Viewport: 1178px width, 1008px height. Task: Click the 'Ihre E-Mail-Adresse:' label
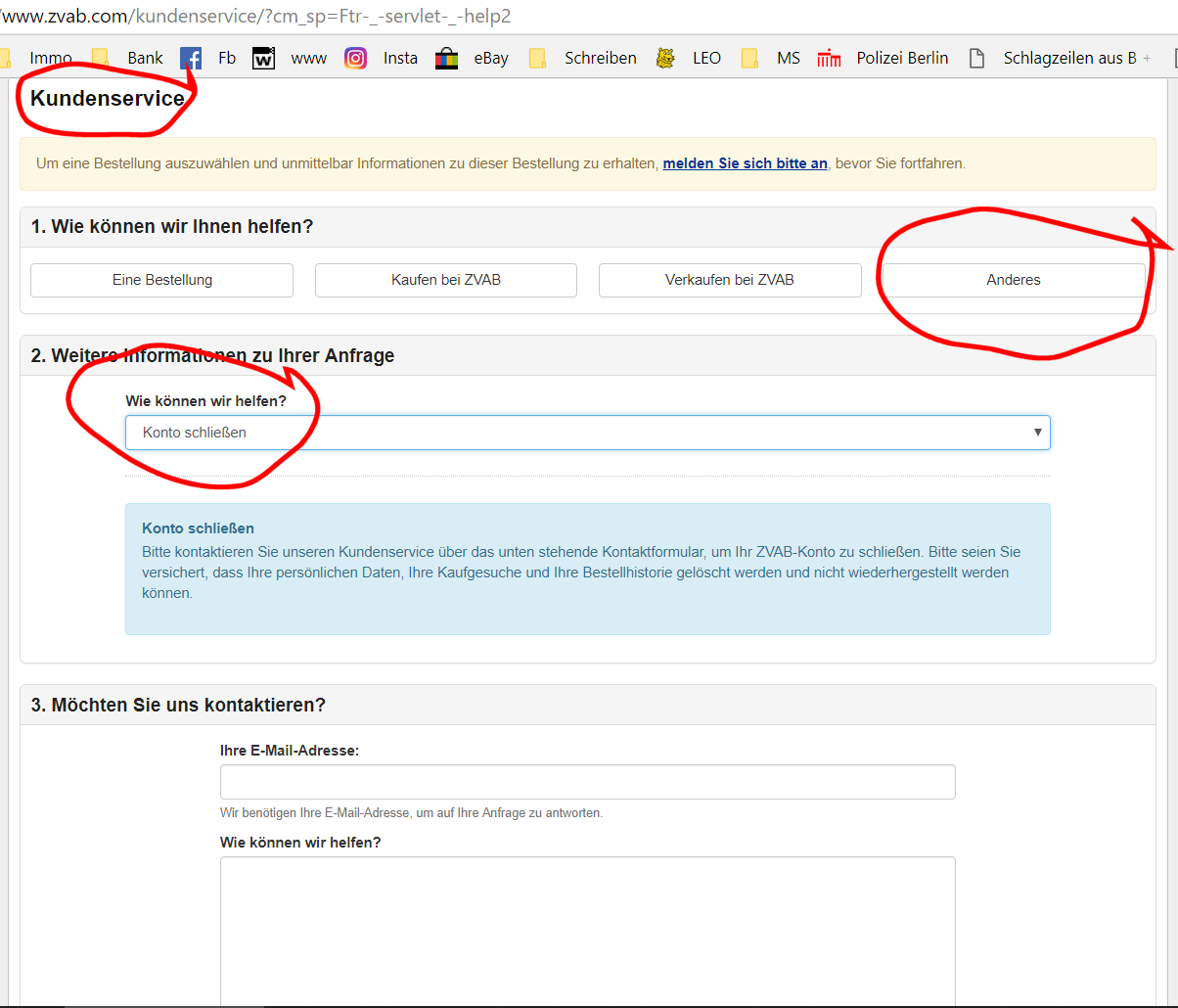(x=290, y=751)
